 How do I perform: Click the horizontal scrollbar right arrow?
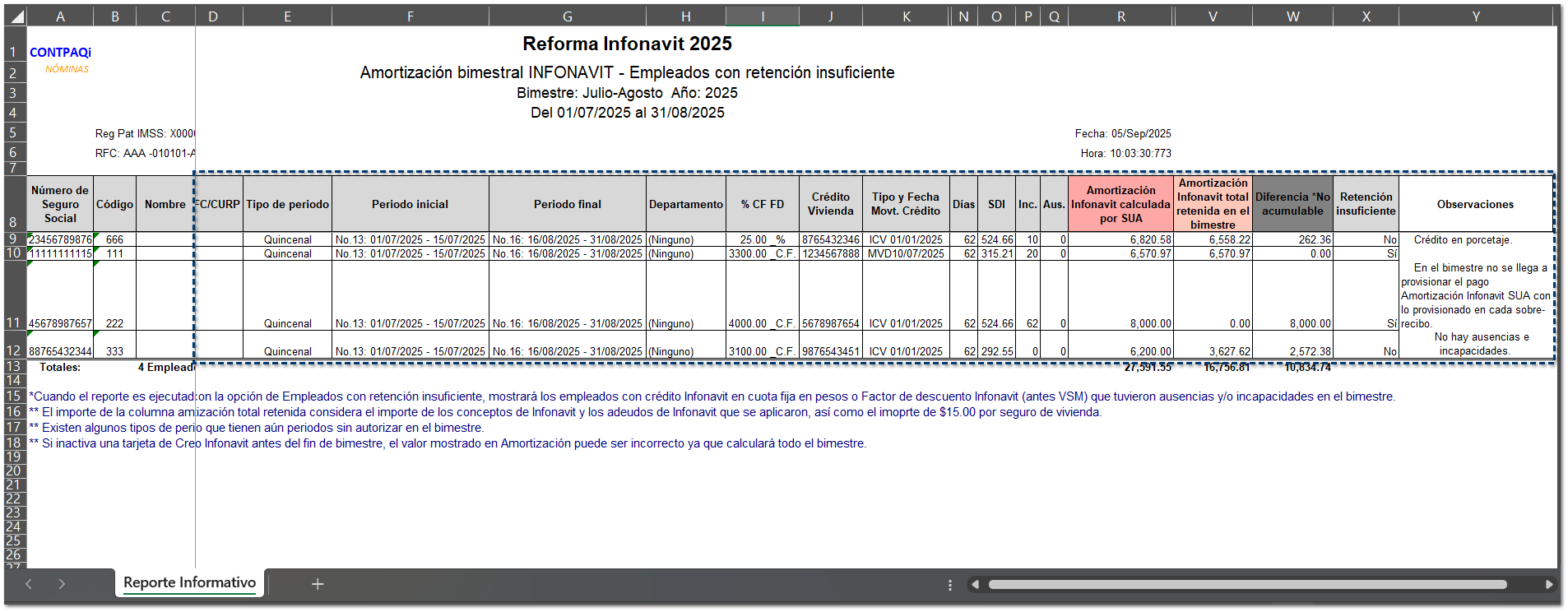(x=1548, y=585)
